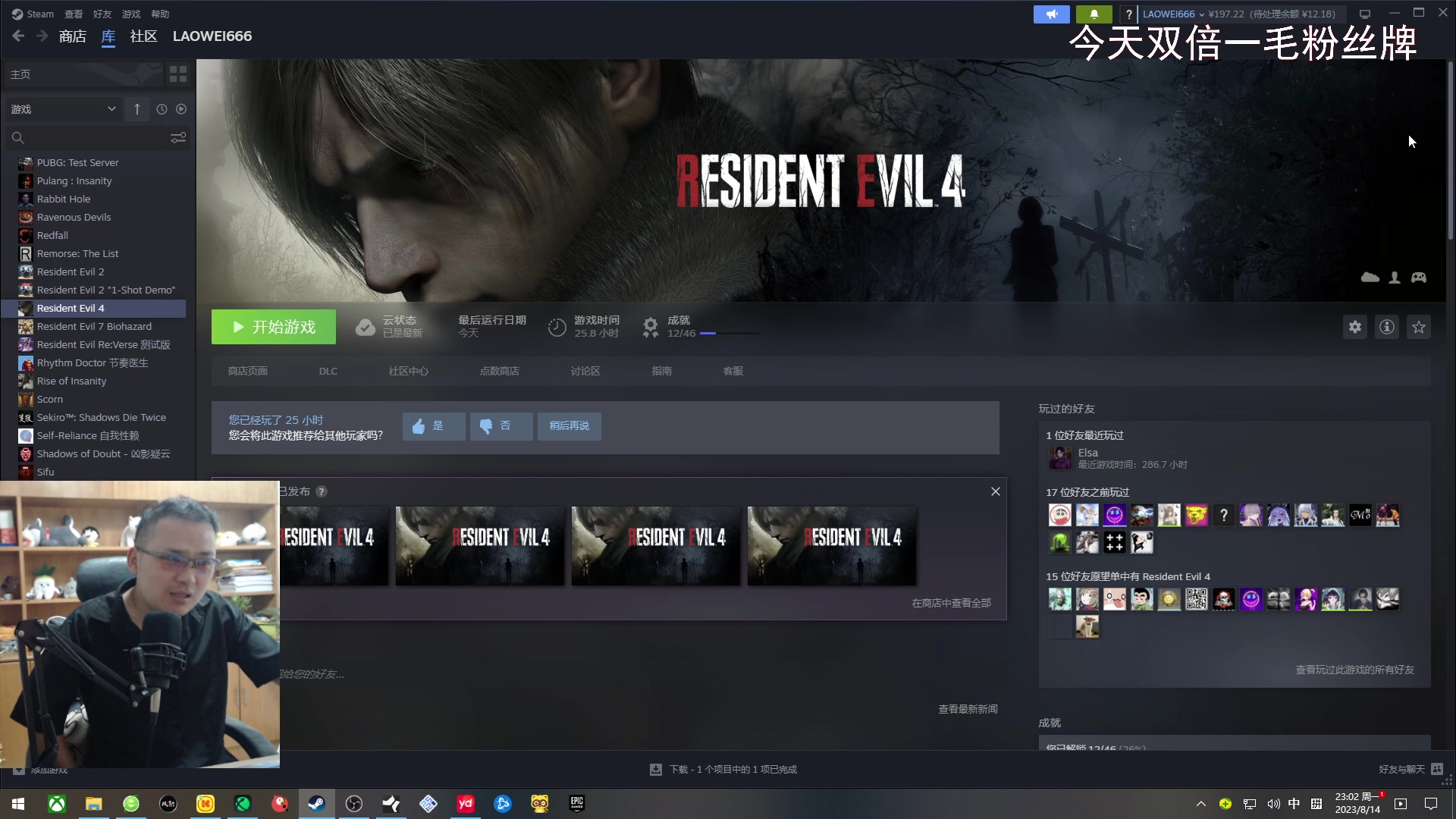Viewport: 1456px width, 819px height.
Task: Open the DLC tab link
Action: (x=328, y=371)
